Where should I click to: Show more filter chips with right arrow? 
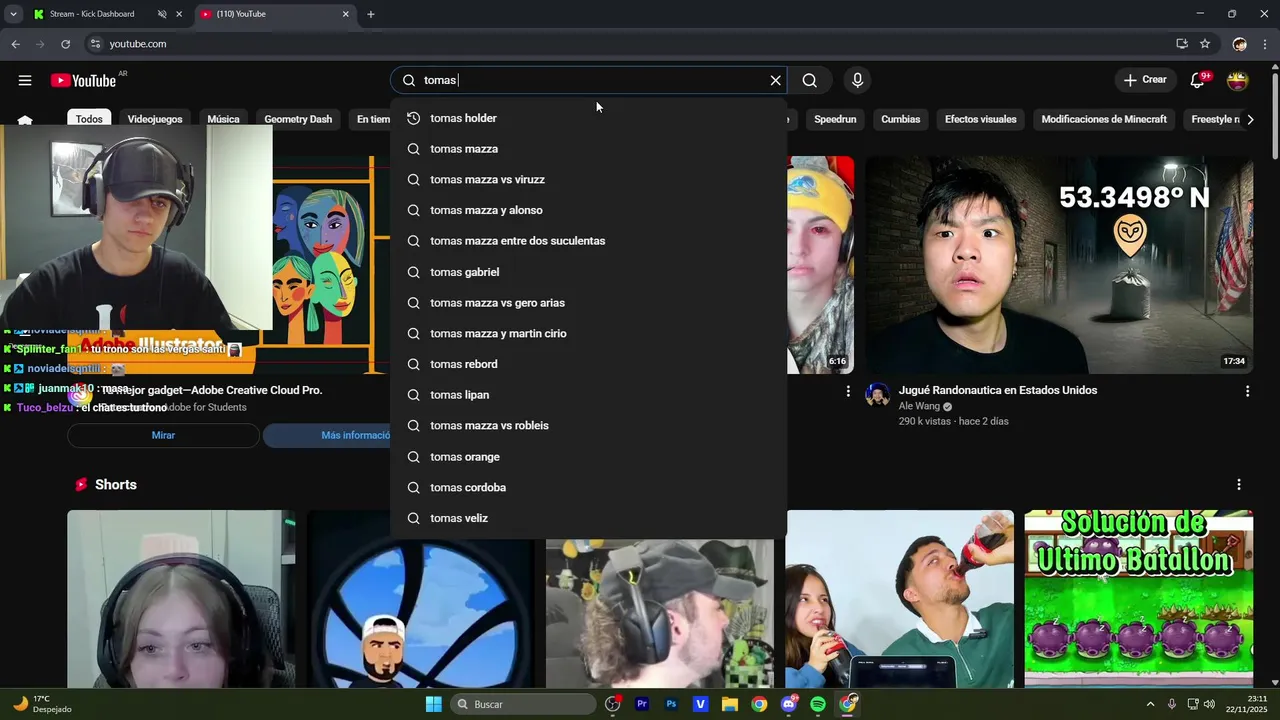point(1249,119)
